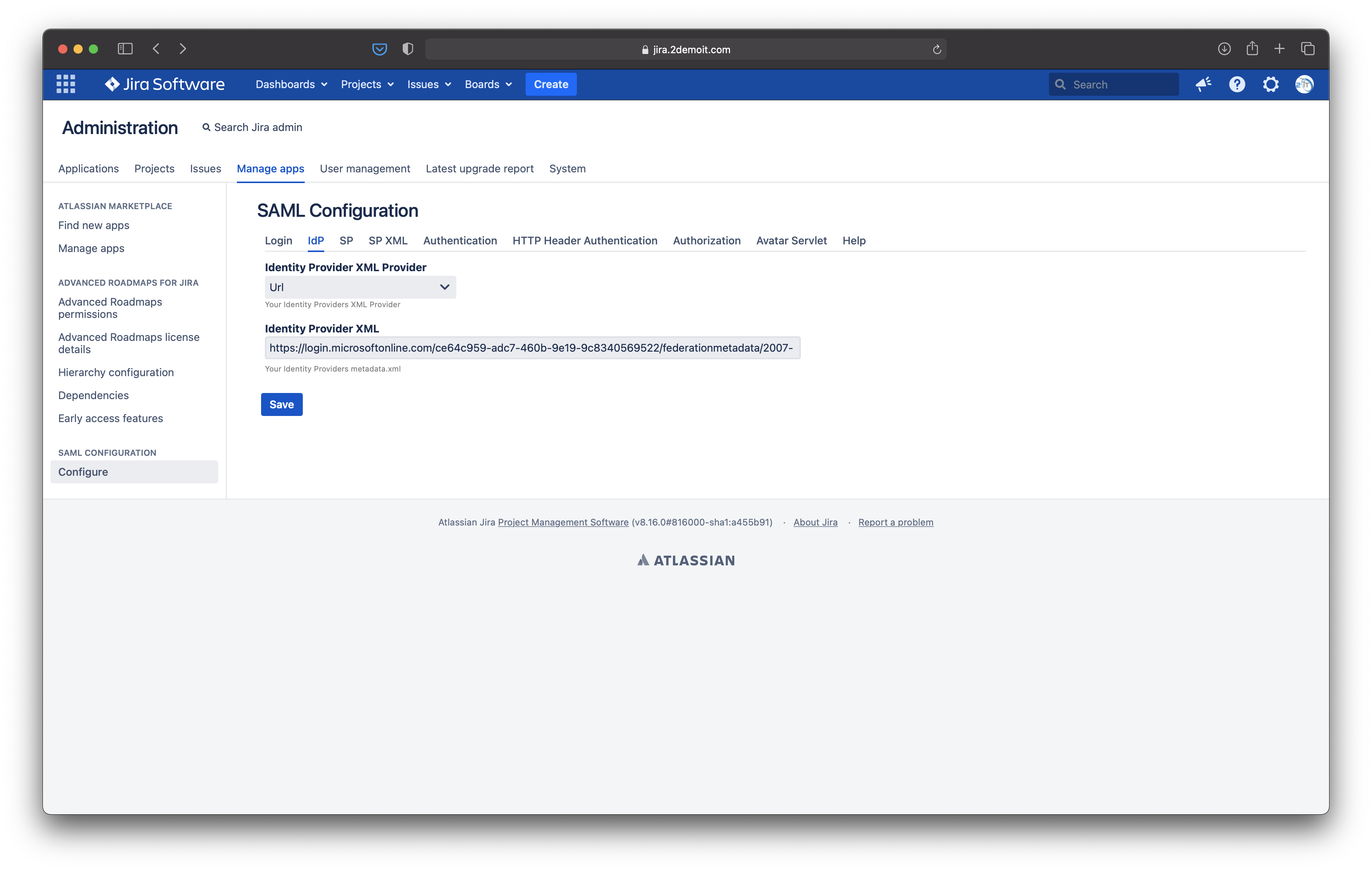Reload the page with the refresh icon
Screen dimensions: 1372x871
[937, 49]
